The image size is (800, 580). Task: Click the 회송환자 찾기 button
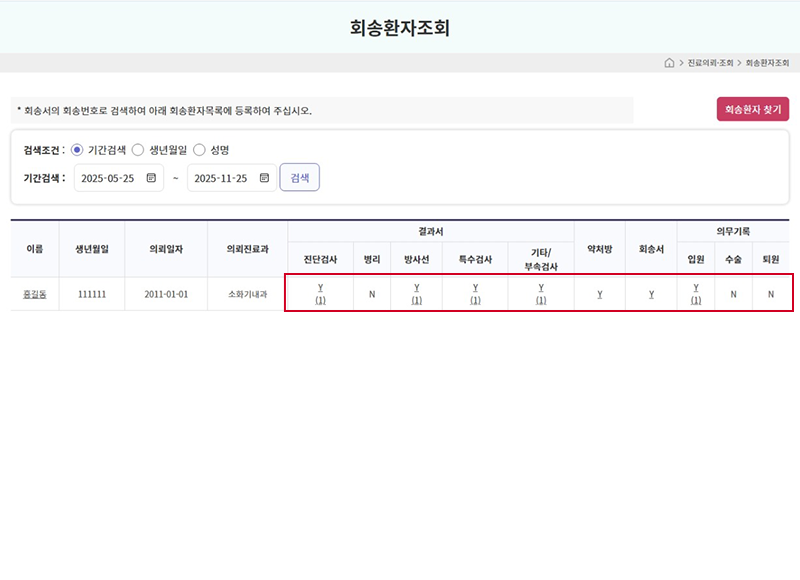pos(752,110)
